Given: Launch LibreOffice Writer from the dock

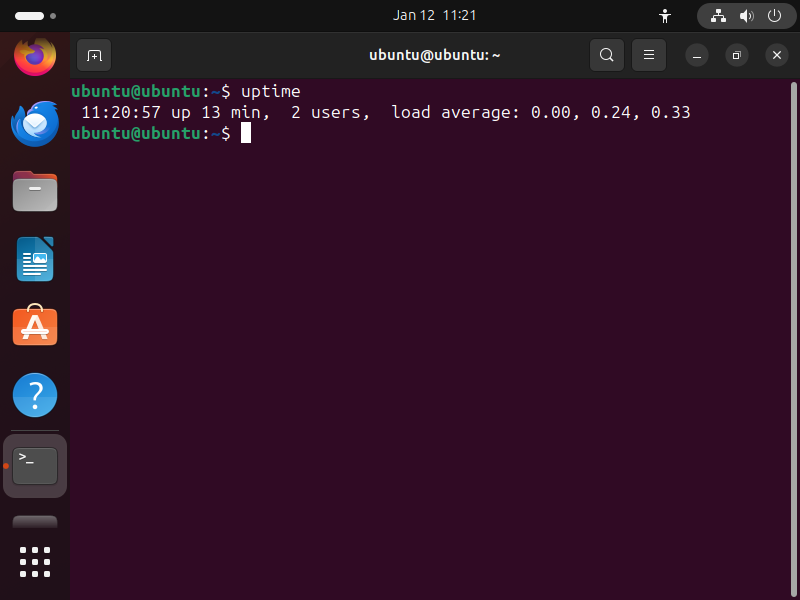Looking at the screenshot, I should (35, 259).
